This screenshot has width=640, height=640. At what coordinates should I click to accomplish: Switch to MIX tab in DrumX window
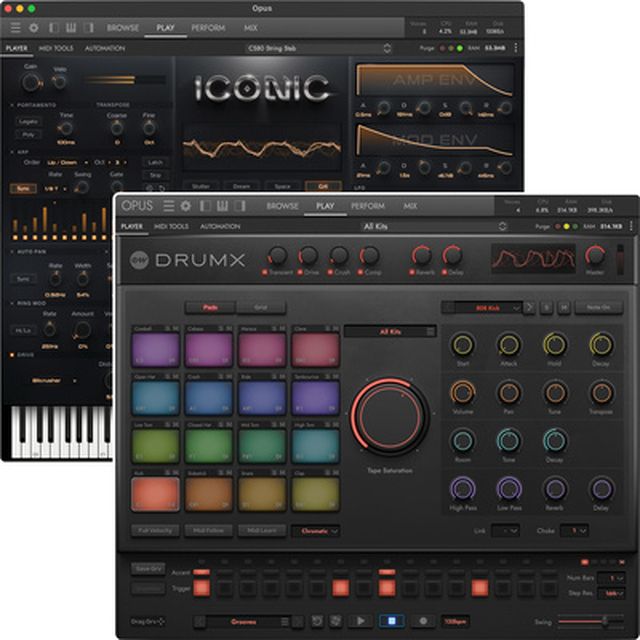pyautogui.click(x=410, y=206)
